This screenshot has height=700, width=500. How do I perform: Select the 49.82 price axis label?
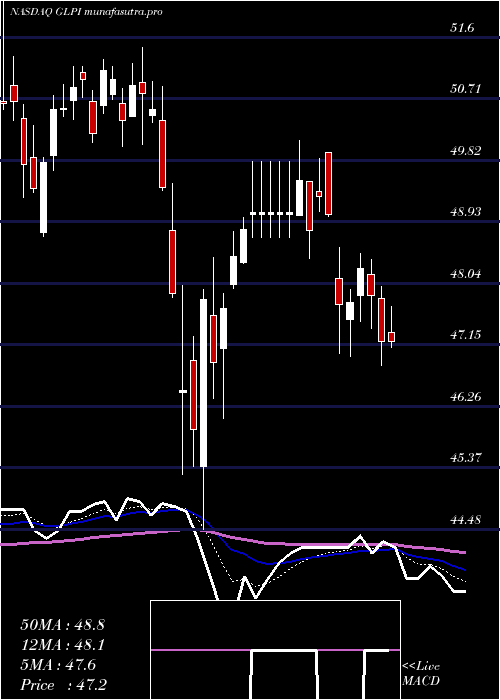(466, 150)
